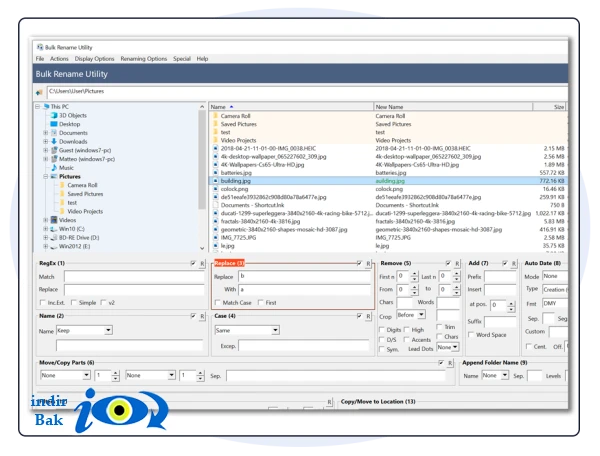Enable the Match Case checkbox
Viewport: 600px width, 456px height.
(x=217, y=303)
